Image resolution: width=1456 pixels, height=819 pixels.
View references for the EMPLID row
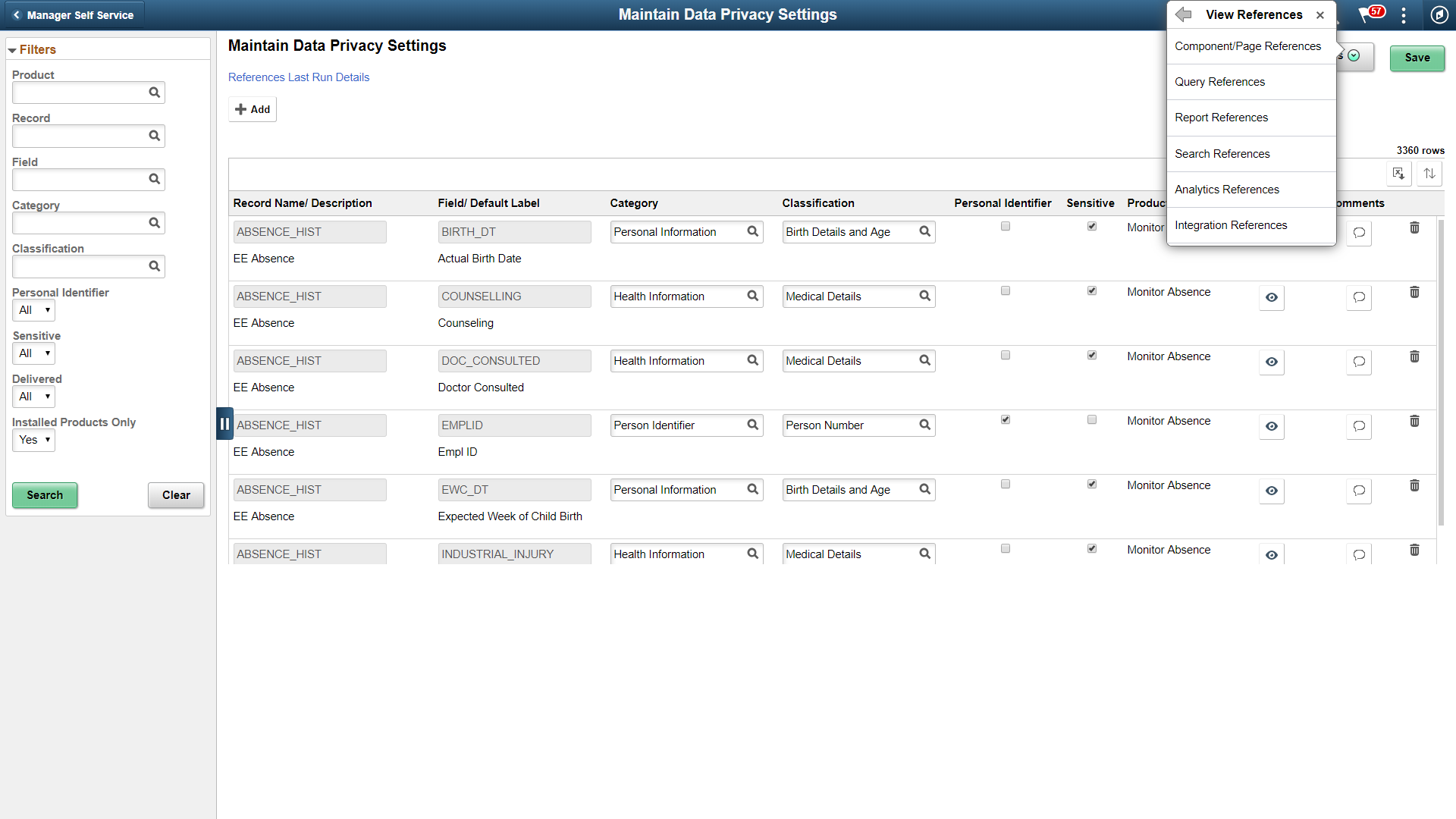coord(1271,427)
